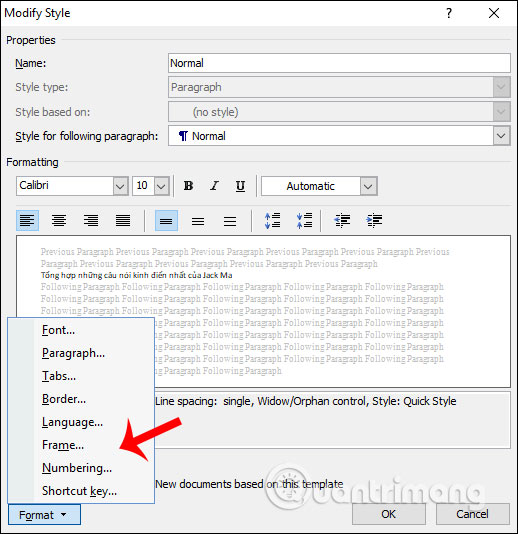Toggle Bold formatting button
This screenshot has width=518, height=534.
click(x=188, y=186)
